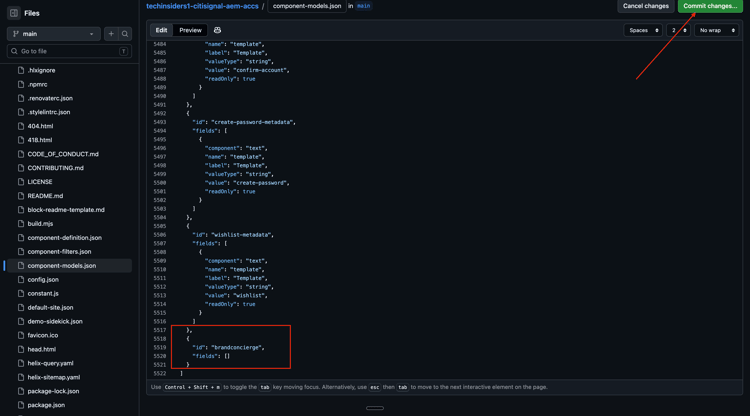Open the No wrap dropdown

716,30
